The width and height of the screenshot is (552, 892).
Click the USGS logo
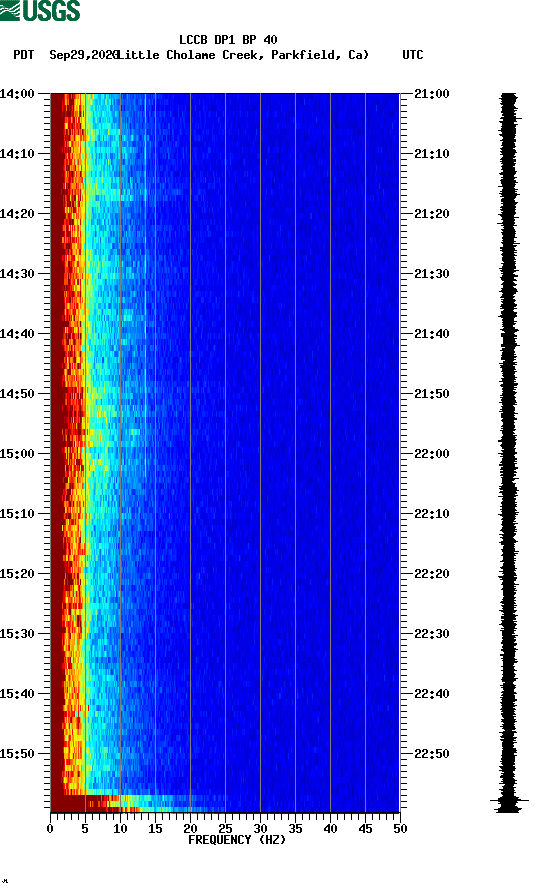click(40, 11)
